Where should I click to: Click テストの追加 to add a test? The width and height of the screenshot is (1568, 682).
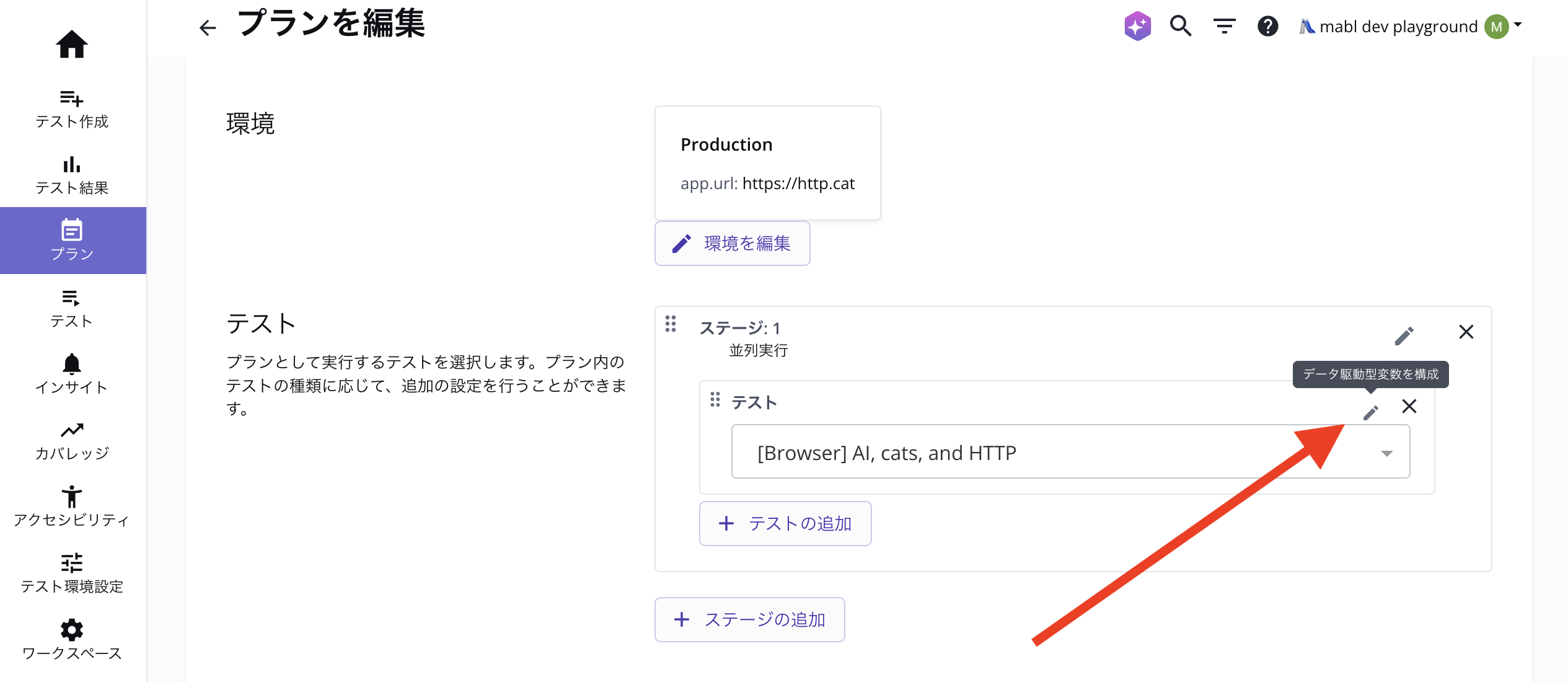click(x=785, y=523)
